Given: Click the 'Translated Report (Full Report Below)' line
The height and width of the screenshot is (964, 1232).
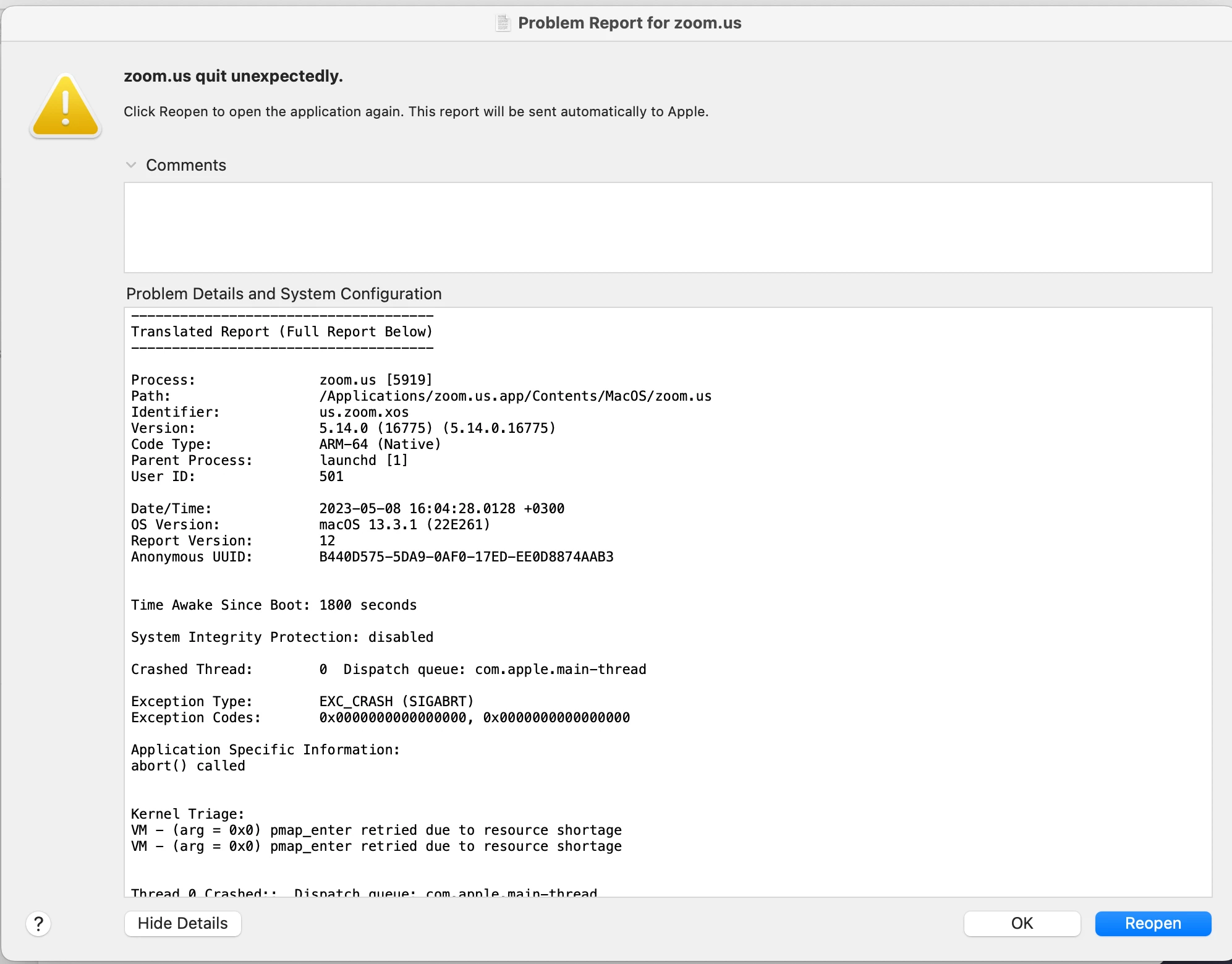Looking at the screenshot, I should click(x=282, y=332).
